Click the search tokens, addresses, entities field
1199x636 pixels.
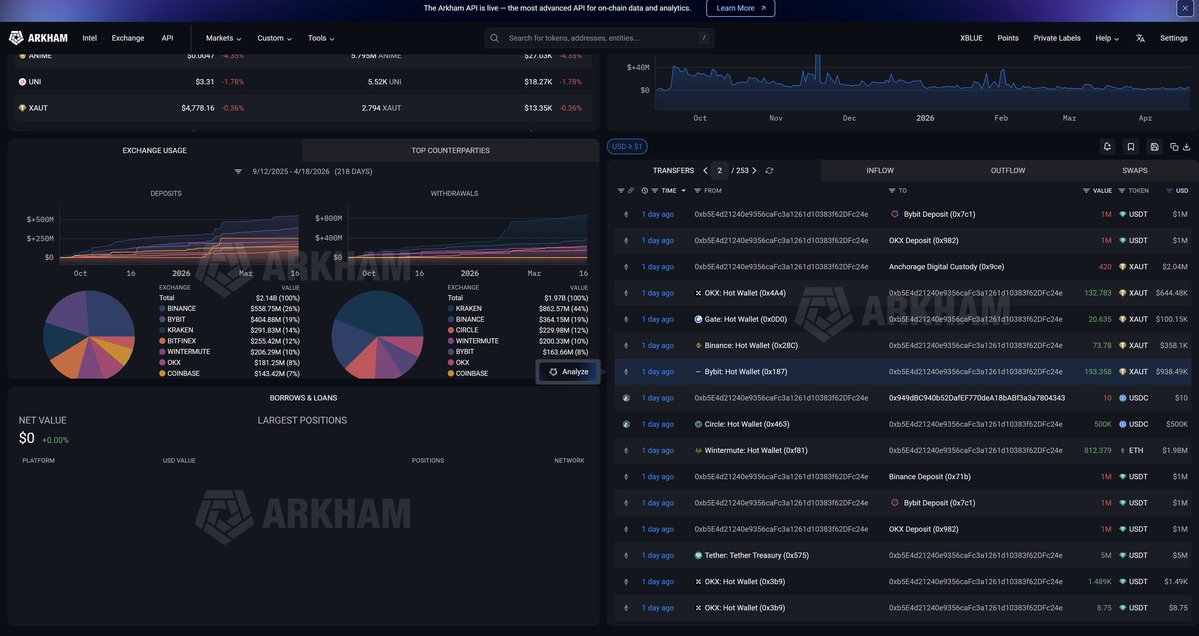(x=600, y=38)
